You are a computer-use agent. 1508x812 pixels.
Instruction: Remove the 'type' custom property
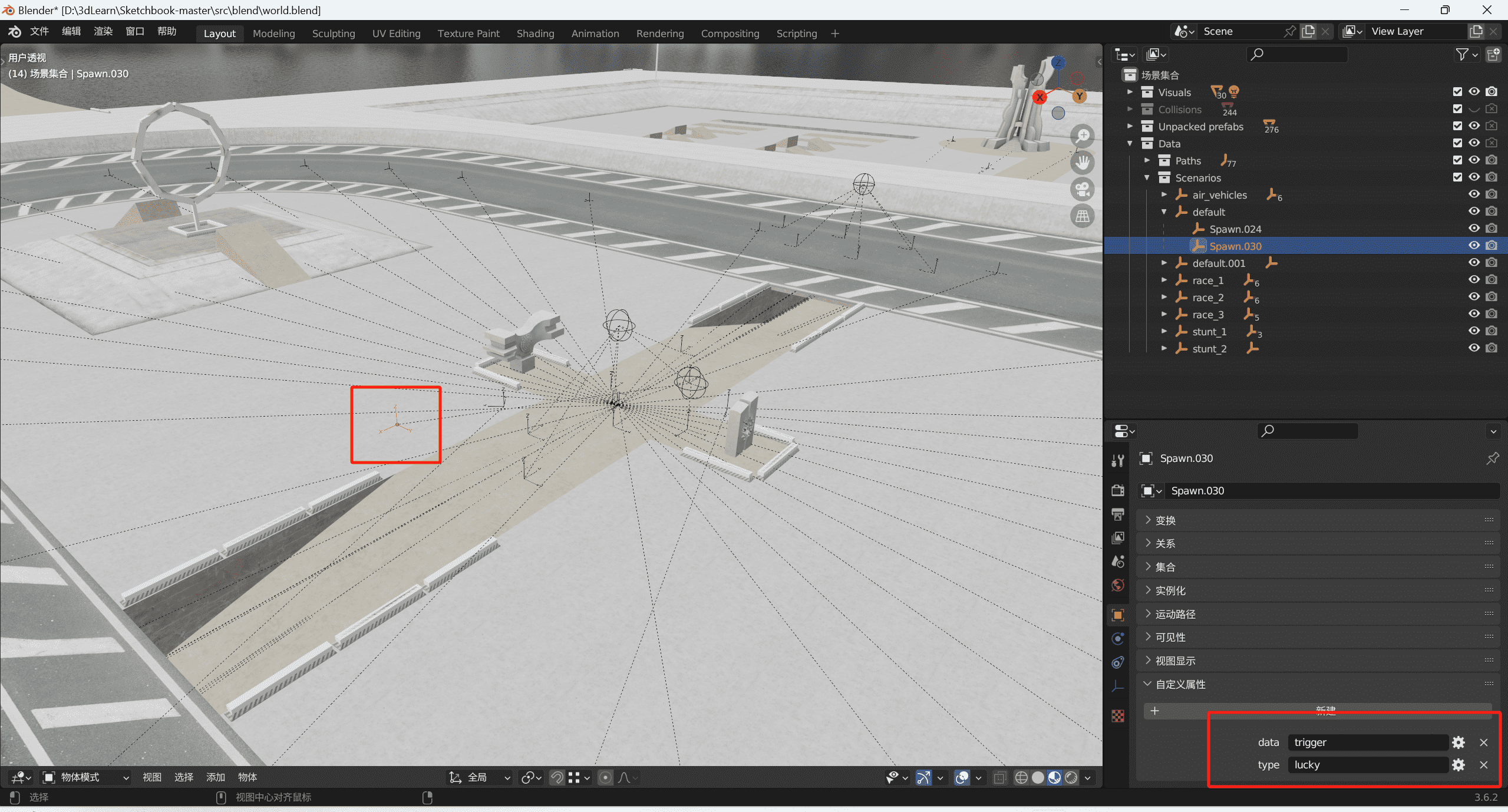1484,765
